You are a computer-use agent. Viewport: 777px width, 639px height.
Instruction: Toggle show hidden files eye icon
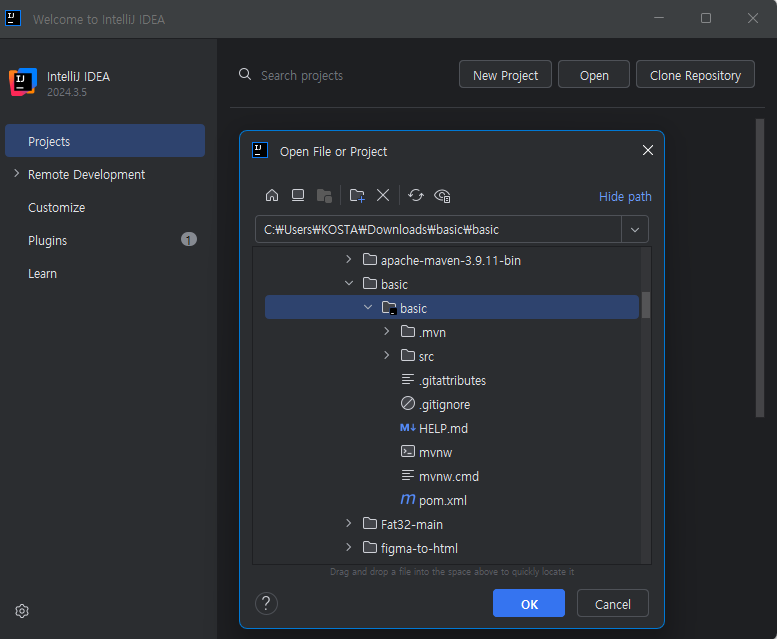[x=442, y=196]
